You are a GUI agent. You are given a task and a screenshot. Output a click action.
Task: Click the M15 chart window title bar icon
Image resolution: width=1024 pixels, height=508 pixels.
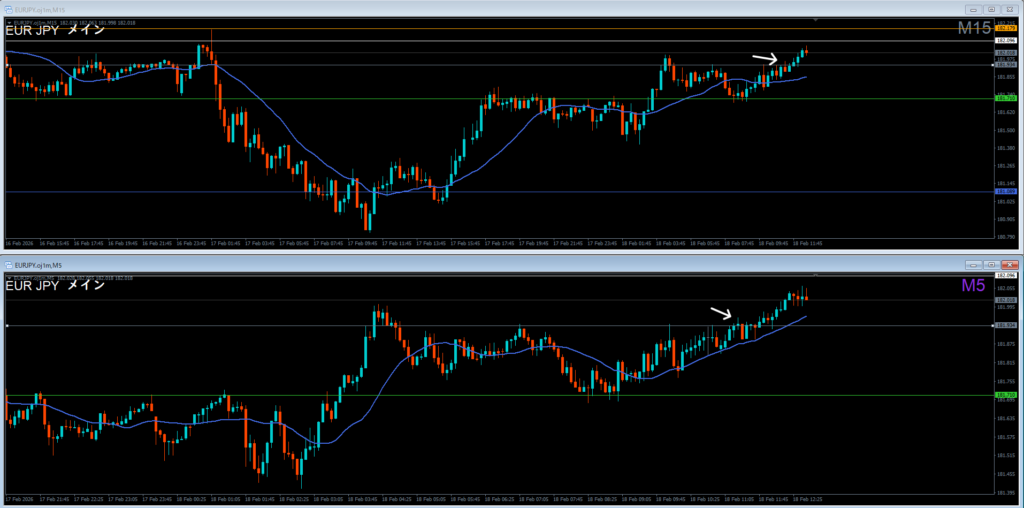pos(10,8)
